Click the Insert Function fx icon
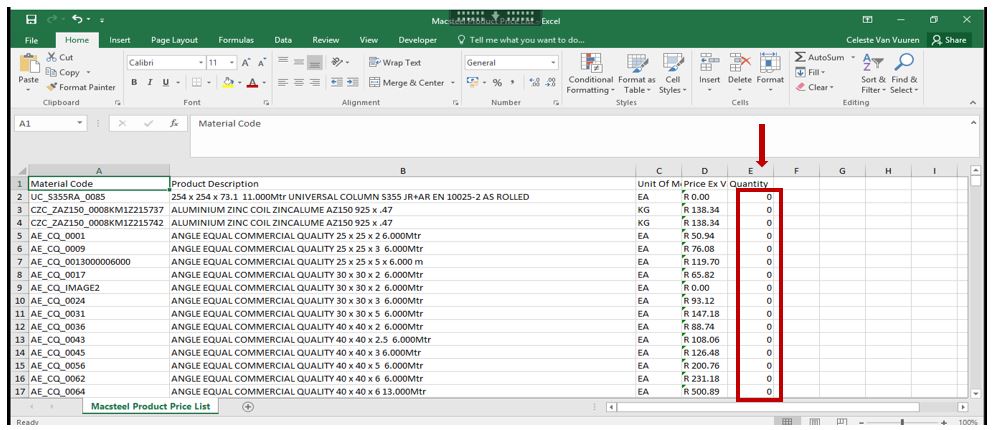 174,123
